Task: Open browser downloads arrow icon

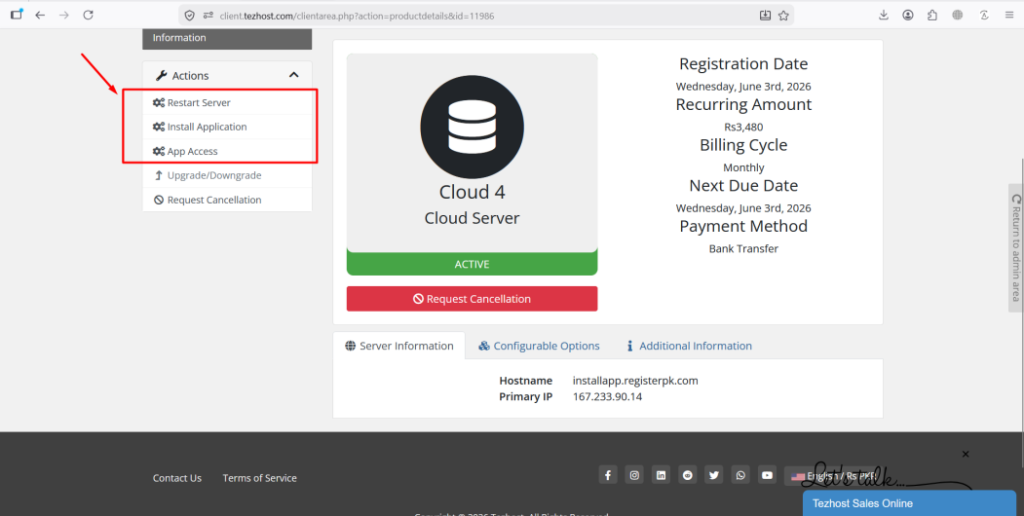Action: 884,15
